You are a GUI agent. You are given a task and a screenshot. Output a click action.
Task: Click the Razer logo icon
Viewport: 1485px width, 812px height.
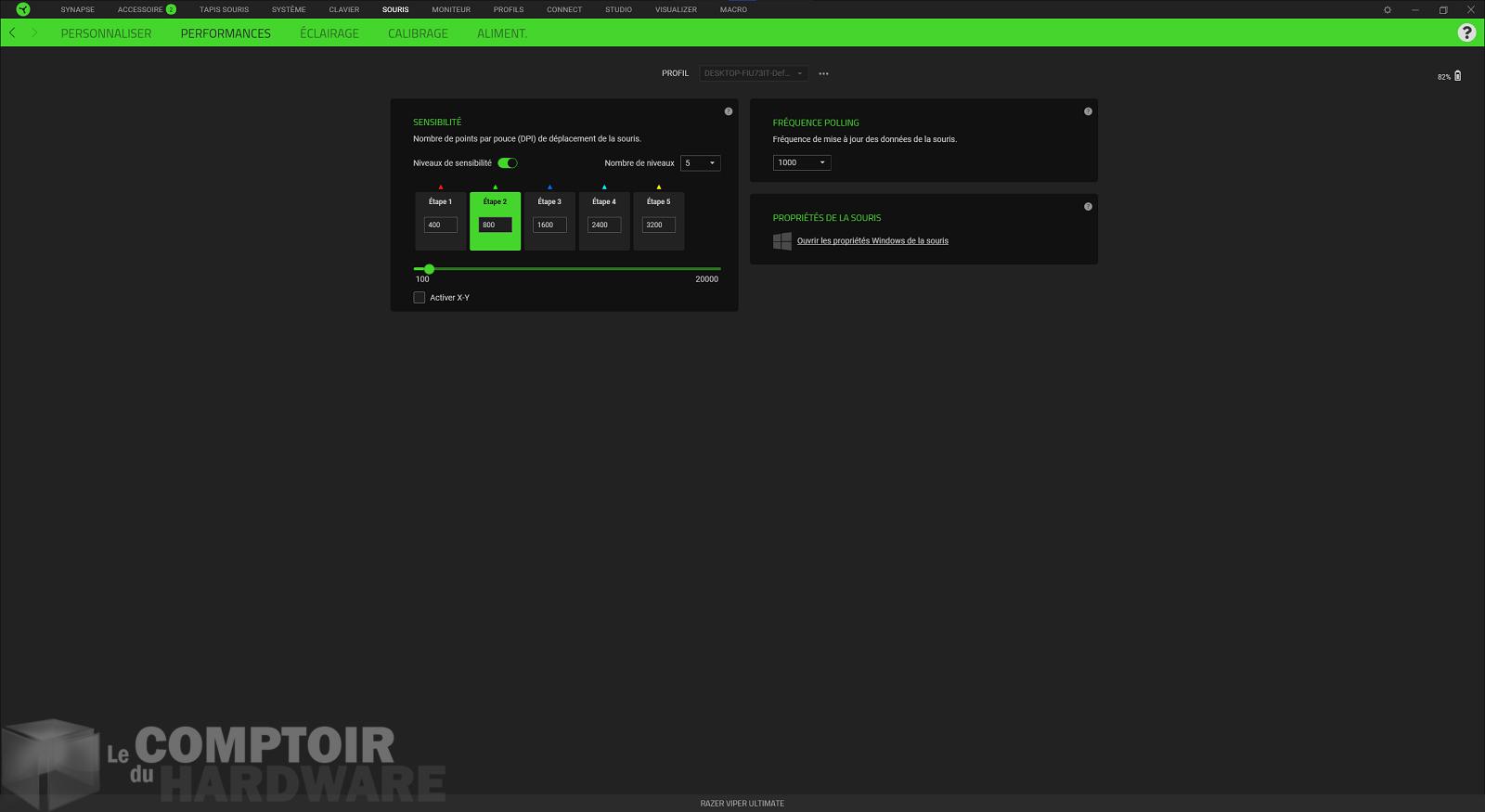coord(23,9)
